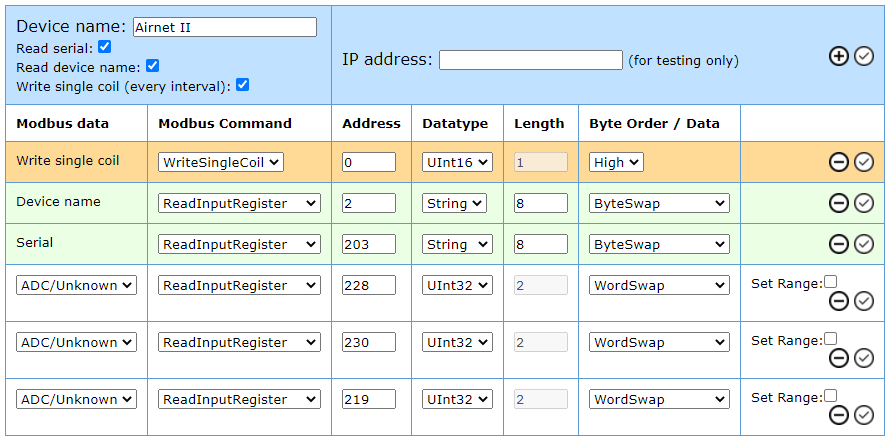The height and width of the screenshot is (440, 890).
Task: Open Serial row String datatype dropdown
Action: click(x=457, y=244)
